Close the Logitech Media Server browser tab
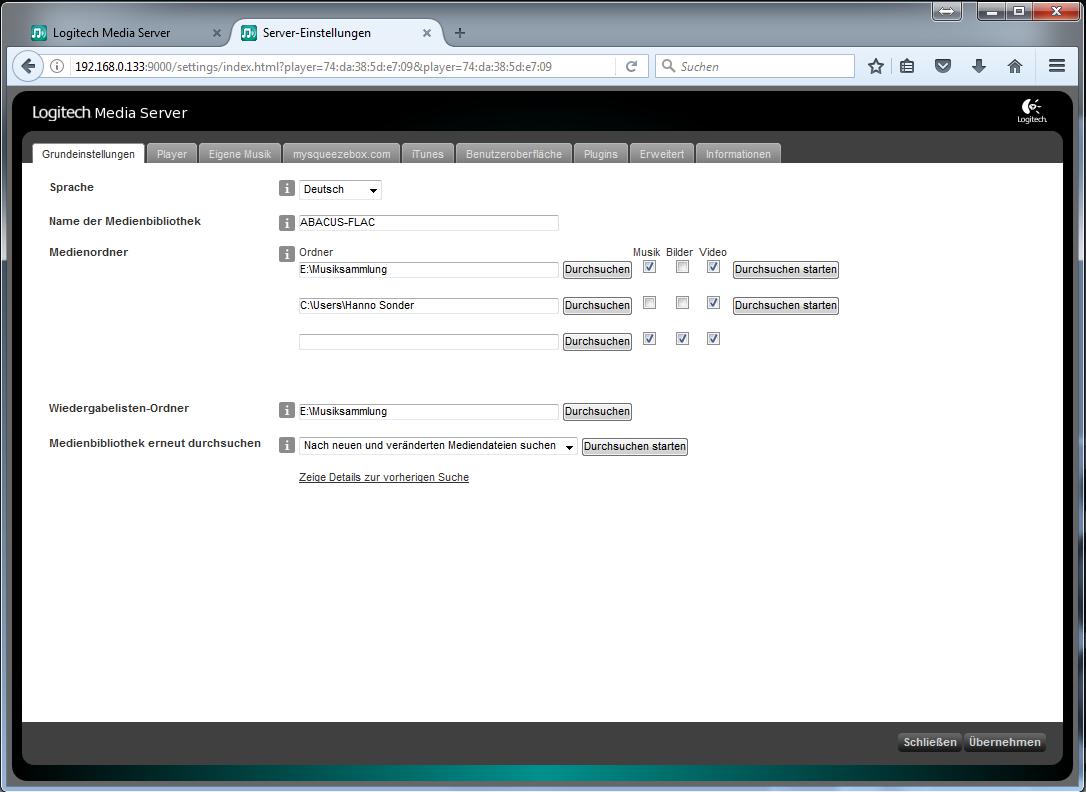This screenshot has height=792, width=1086. tap(216, 33)
